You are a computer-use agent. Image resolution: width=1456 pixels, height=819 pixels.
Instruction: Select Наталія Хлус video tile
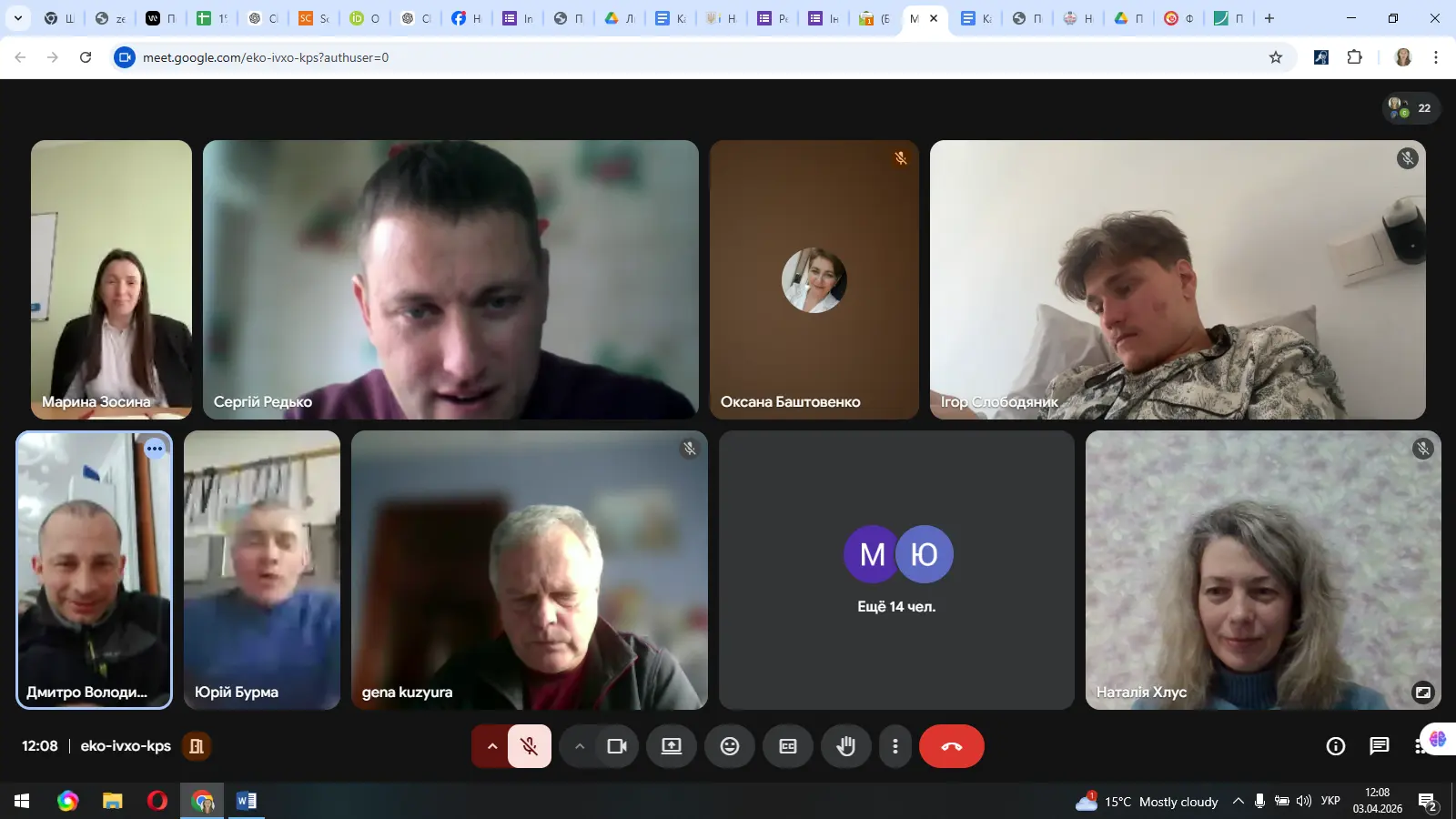click(x=1263, y=570)
